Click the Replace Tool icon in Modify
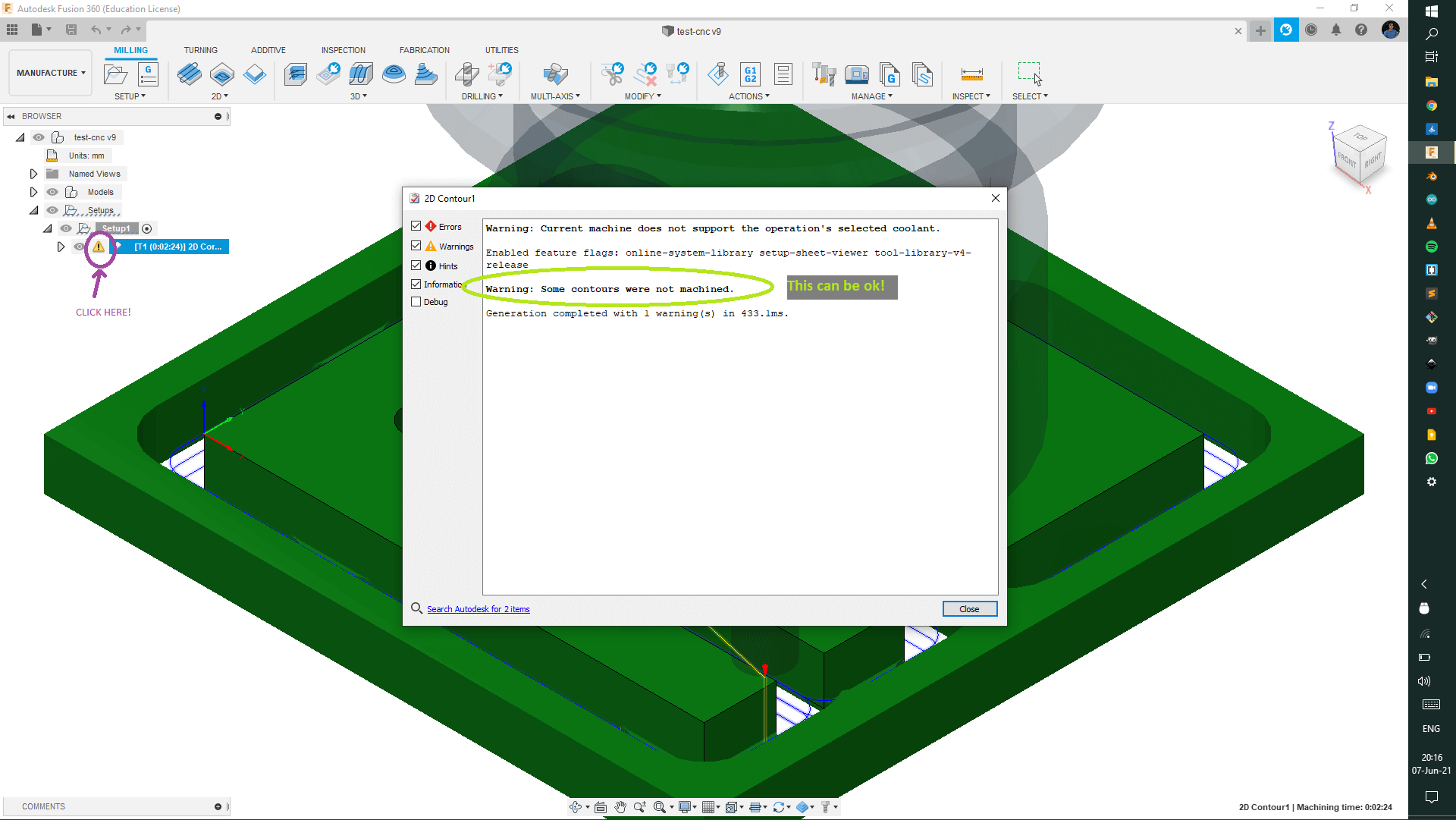This screenshot has width=1456, height=820. (x=677, y=74)
